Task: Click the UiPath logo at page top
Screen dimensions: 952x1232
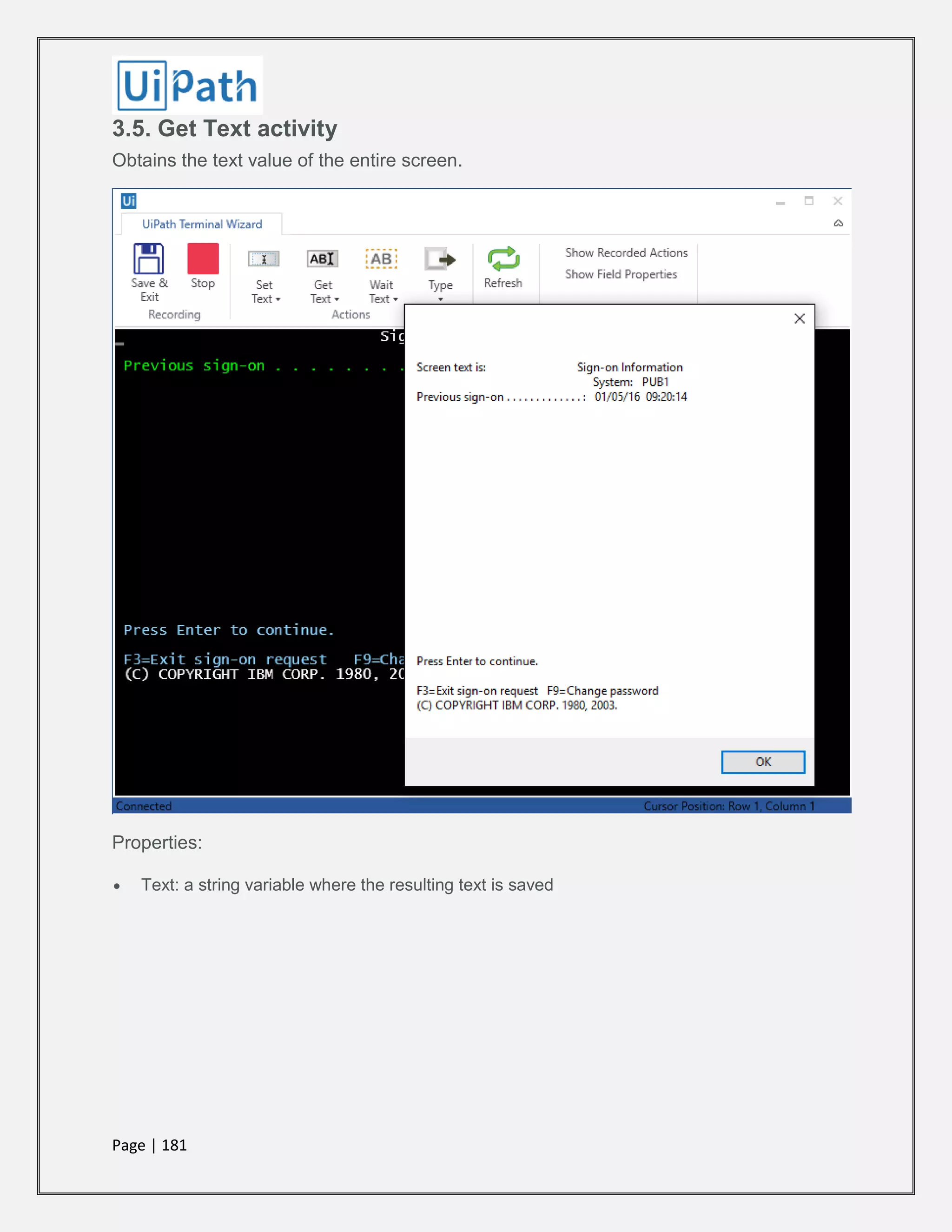Action: point(187,85)
